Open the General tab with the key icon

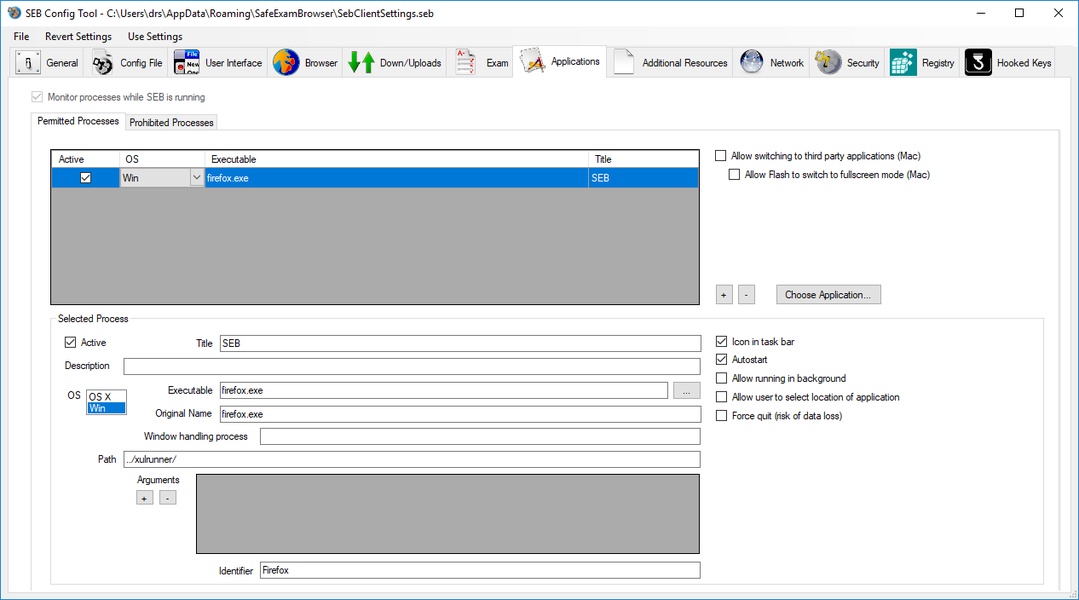pyautogui.click(x=28, y=63)
